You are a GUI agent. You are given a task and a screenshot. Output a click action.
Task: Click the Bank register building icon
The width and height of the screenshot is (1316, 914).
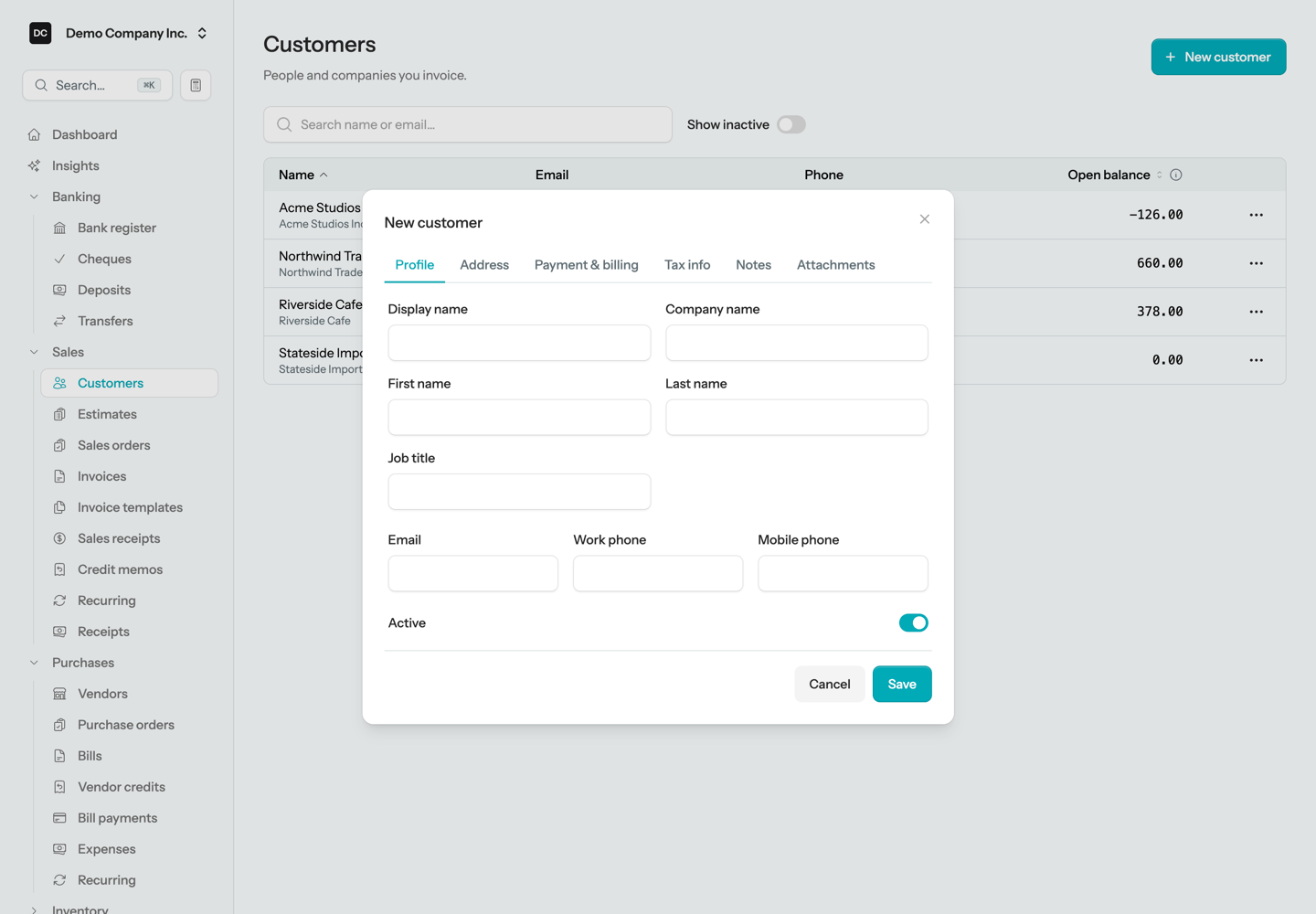pyautogui.click(x=59, y=228)
